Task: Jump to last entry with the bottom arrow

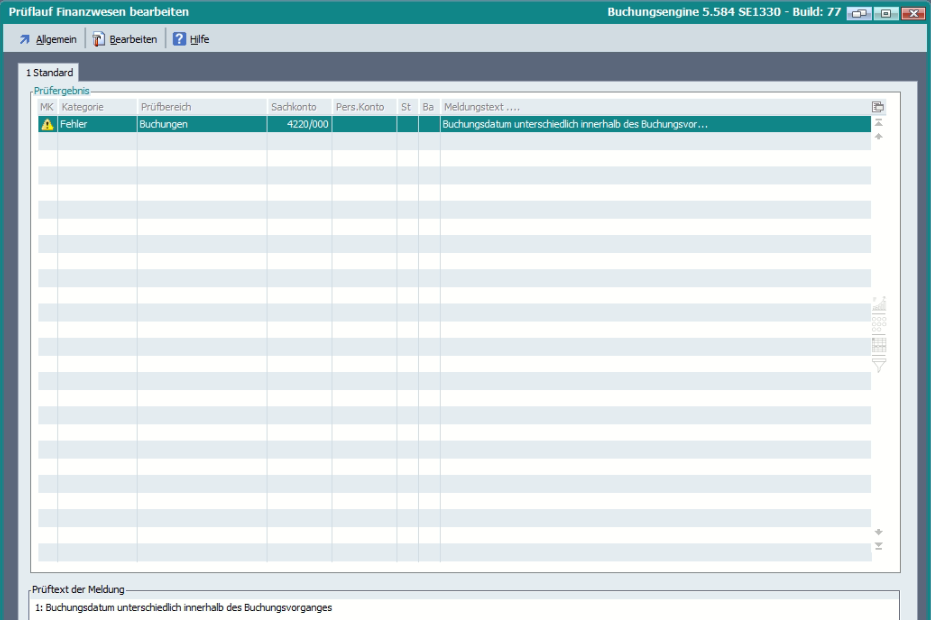Action: (x=879, y=546)
